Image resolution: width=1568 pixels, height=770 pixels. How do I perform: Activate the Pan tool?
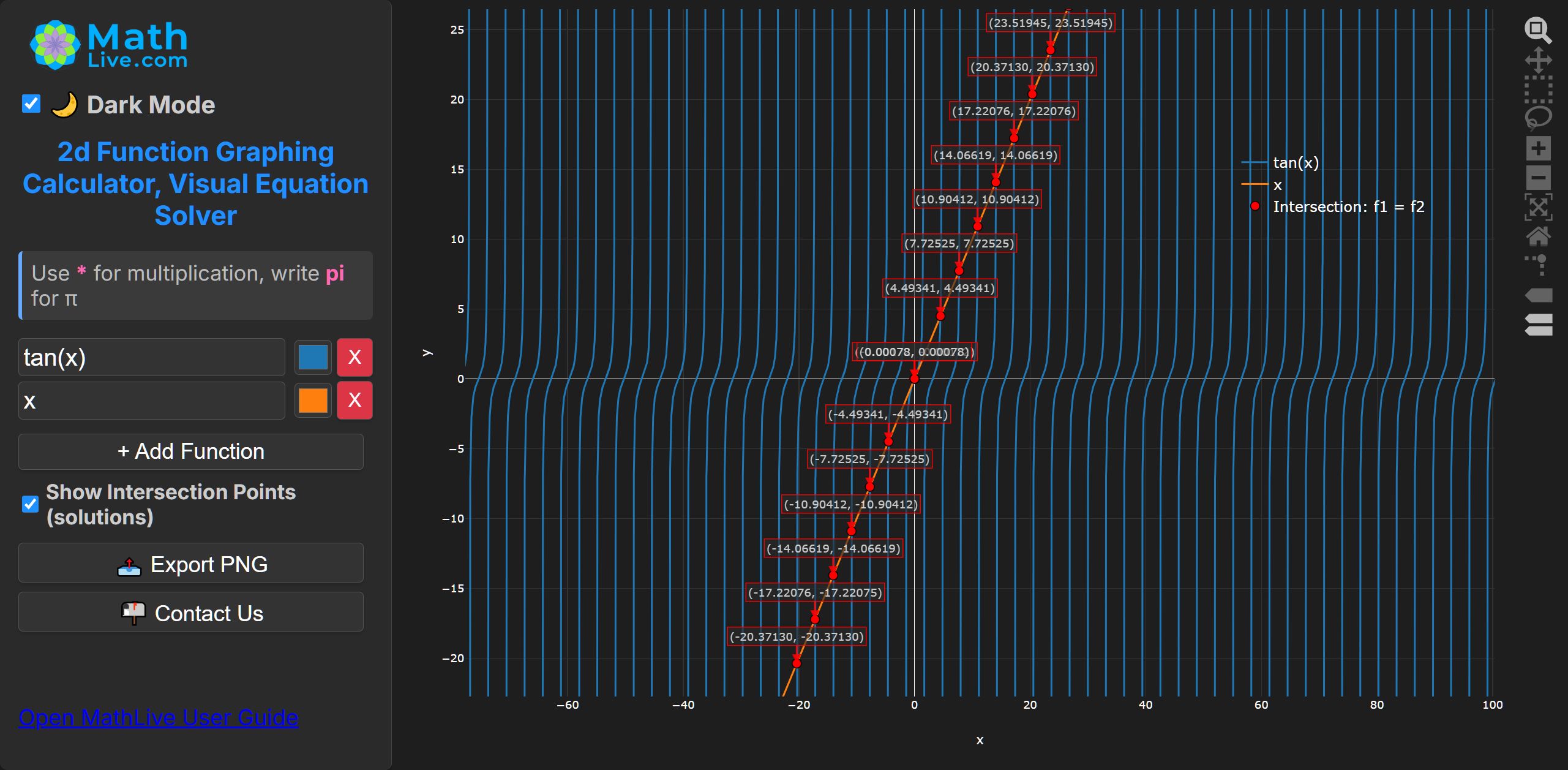coord(1538,60)
